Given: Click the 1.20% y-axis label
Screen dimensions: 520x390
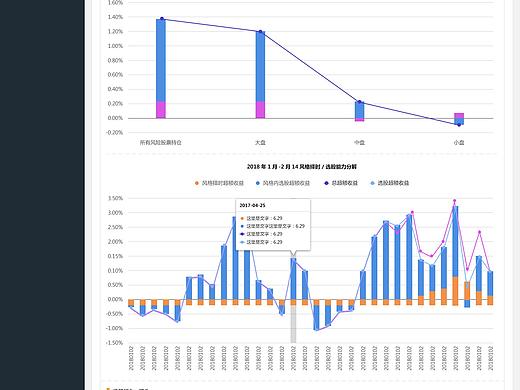Looking at the screenshot, I should coord(115,32).
